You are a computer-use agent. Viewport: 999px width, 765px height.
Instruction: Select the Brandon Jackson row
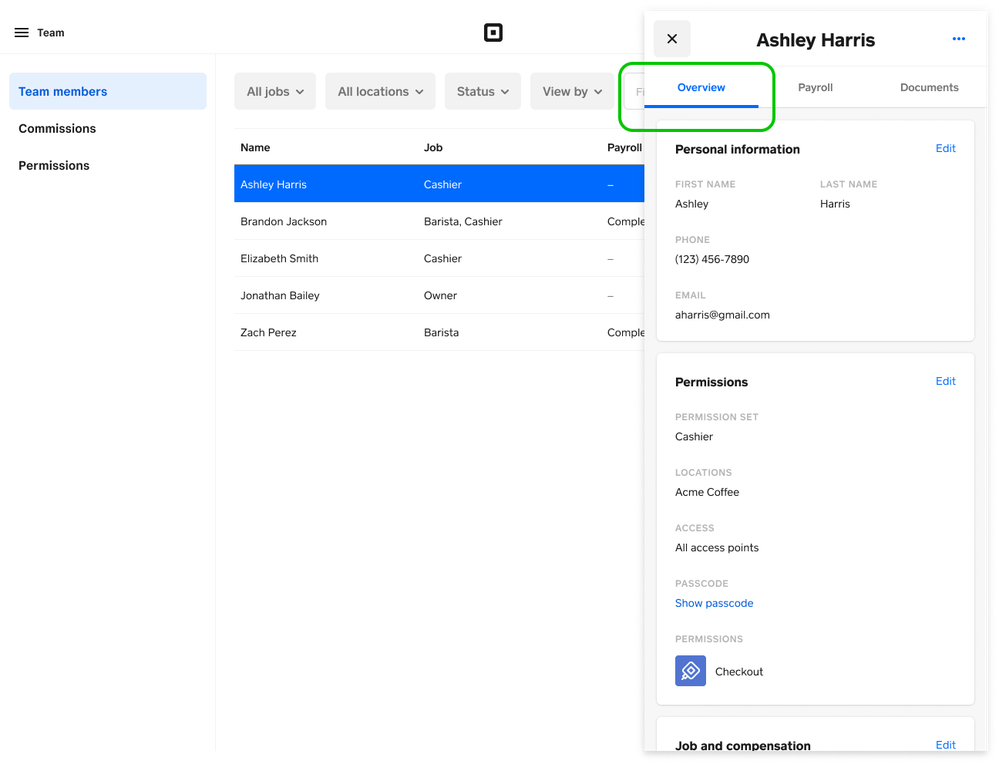284,222
